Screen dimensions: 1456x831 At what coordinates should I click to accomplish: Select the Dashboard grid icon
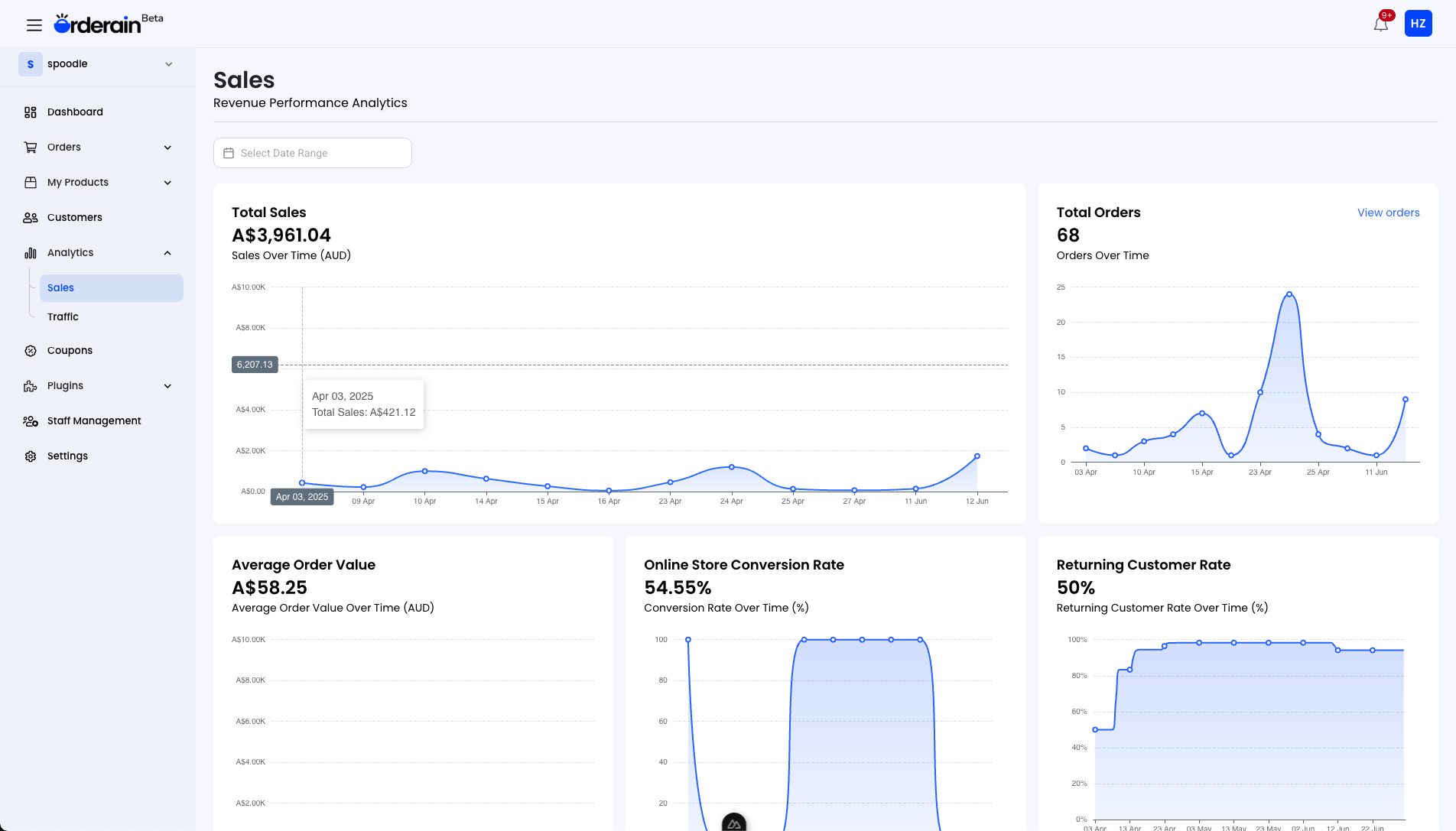pos(31,112)
